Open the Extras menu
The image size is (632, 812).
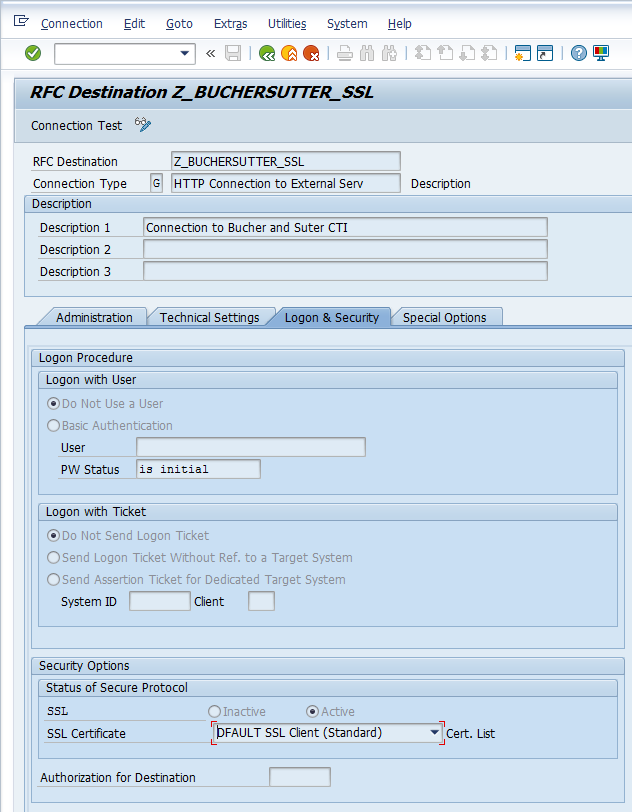[231, 24]
